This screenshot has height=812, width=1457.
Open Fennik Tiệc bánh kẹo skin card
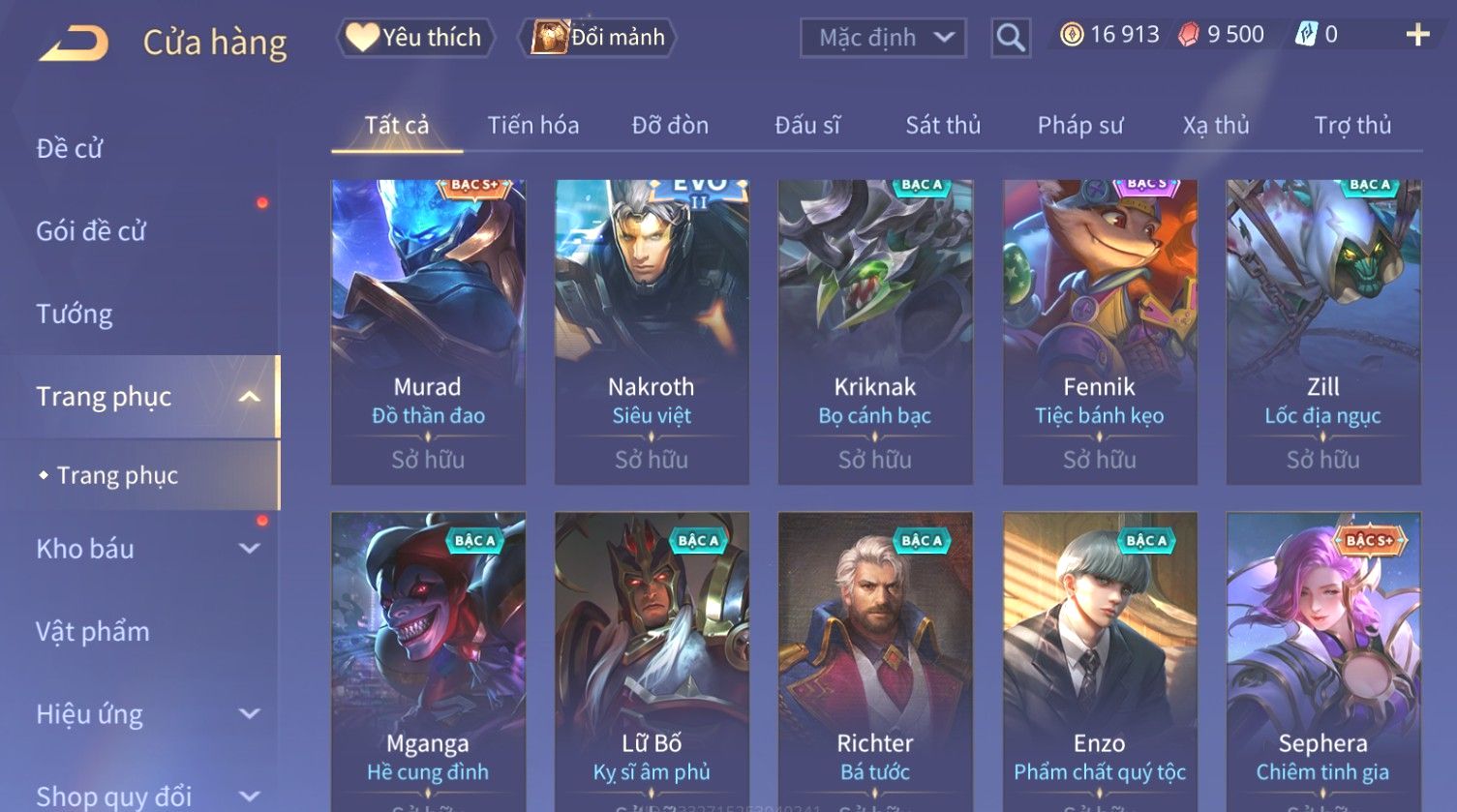pos(1100,332)
